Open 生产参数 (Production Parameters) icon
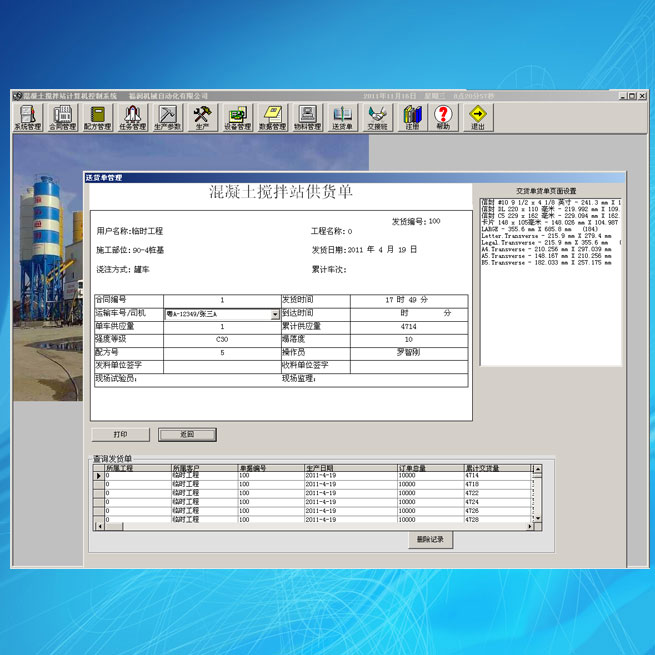The height and width of the screenshot is (655, 655). (x=168, y=118)
